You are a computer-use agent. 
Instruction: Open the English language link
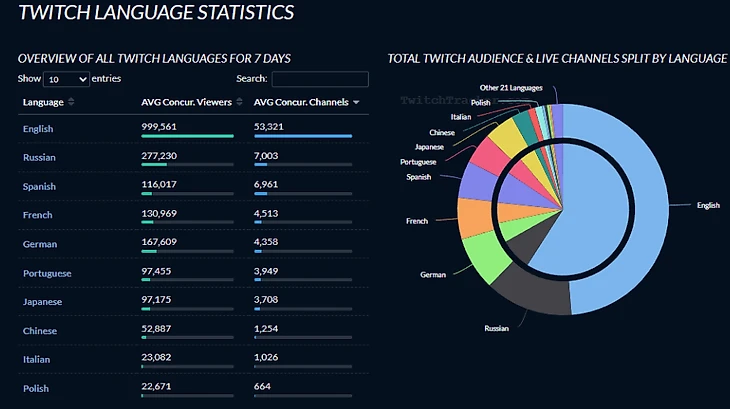coord(38,129)
